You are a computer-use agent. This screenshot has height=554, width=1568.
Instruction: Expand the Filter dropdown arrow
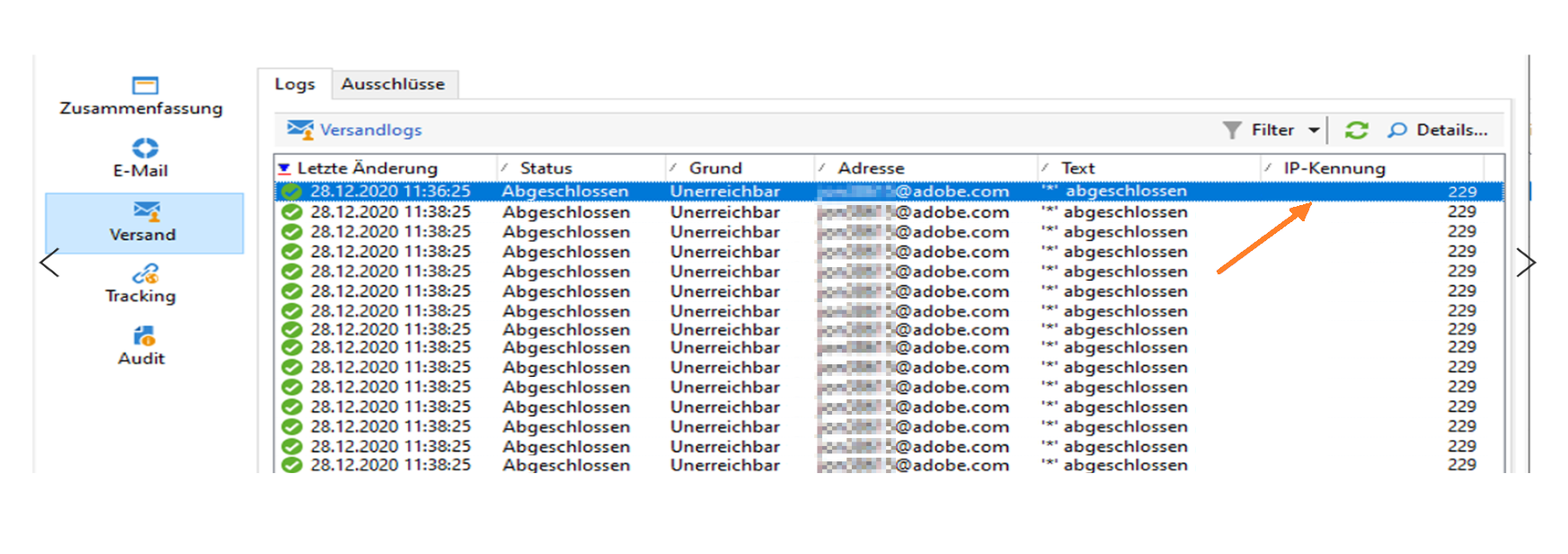[1314, 130]
